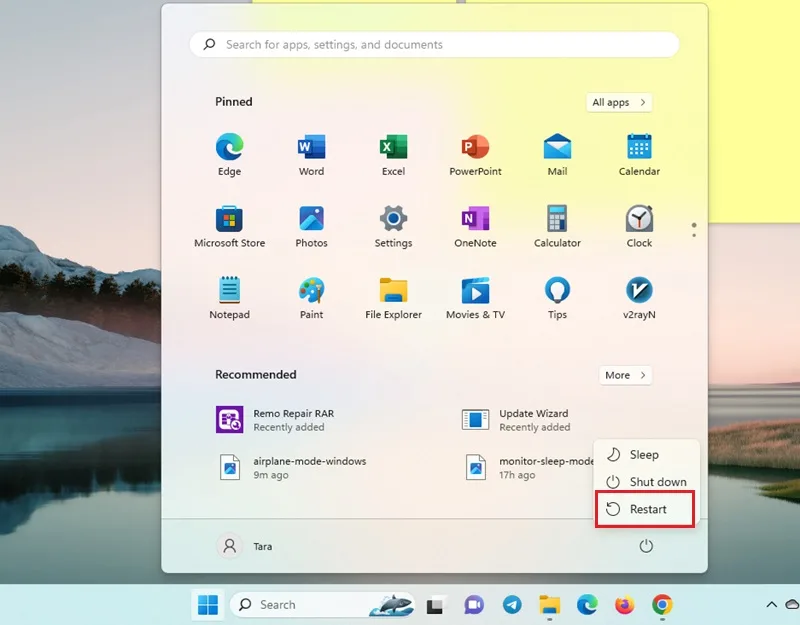Open the Clock app
Screen dimensions: 800x625
tap(639, 227)
